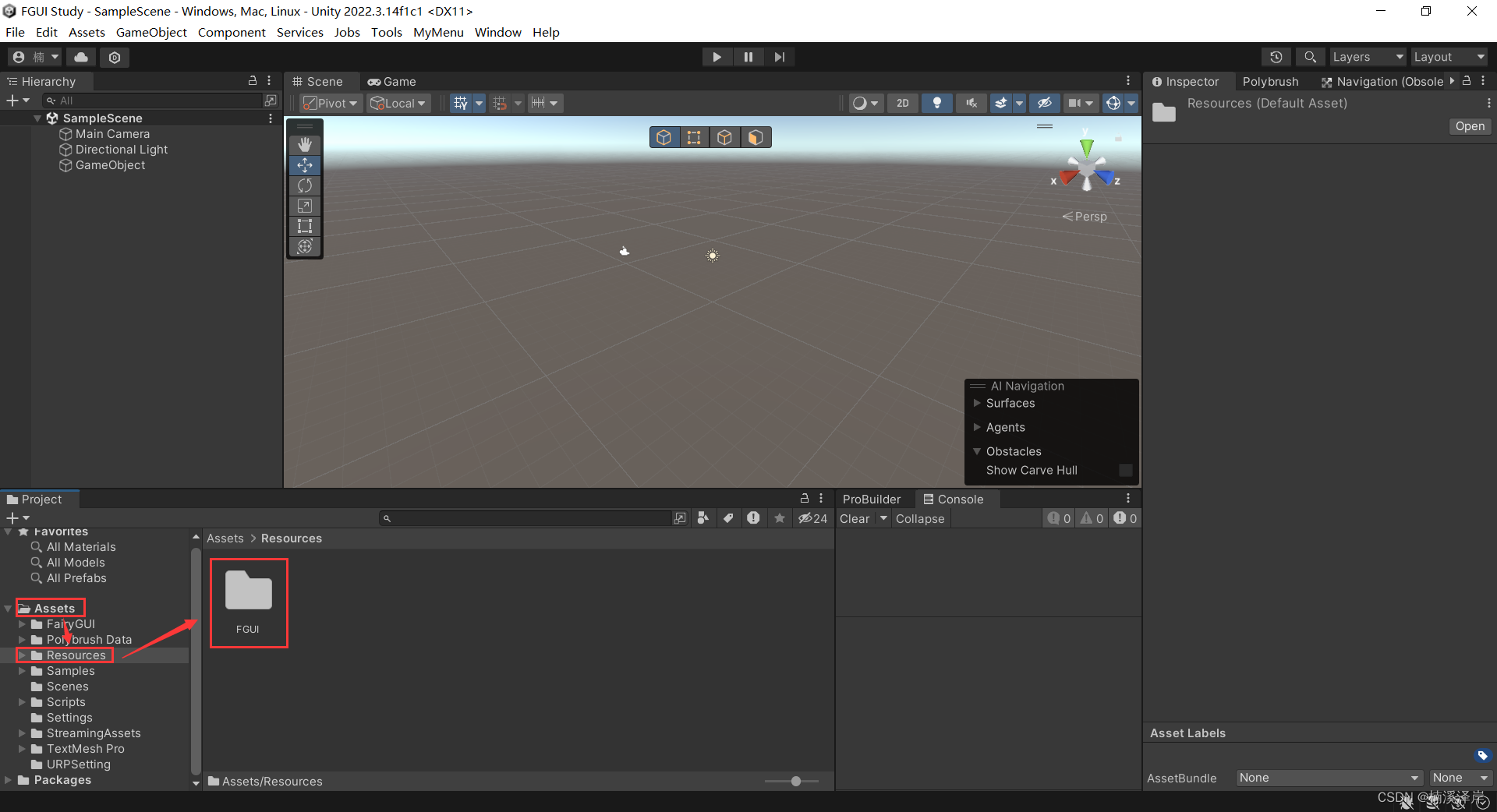The image size is (1497, 812).
Task: Open version control settings icon
Action: 115,57
